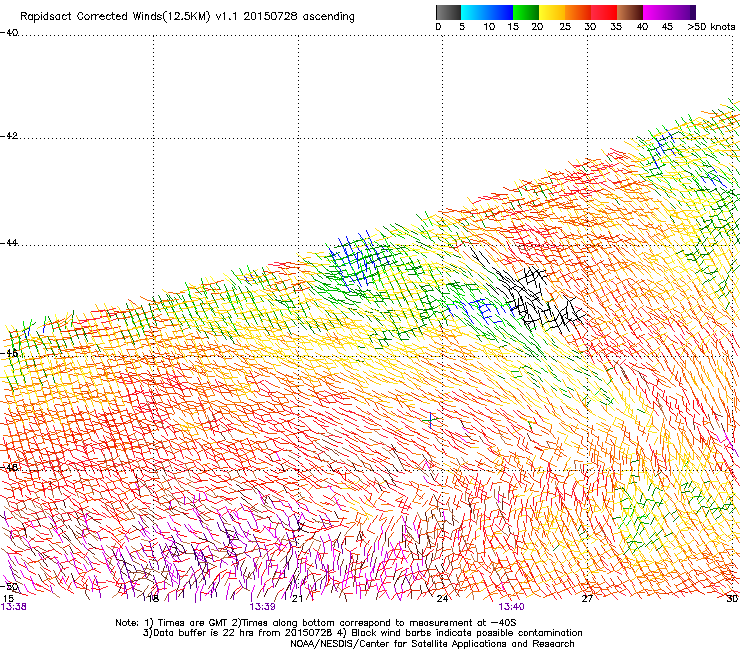
Task: Click the green cross marker near 24E
Action: coord(430,419)
